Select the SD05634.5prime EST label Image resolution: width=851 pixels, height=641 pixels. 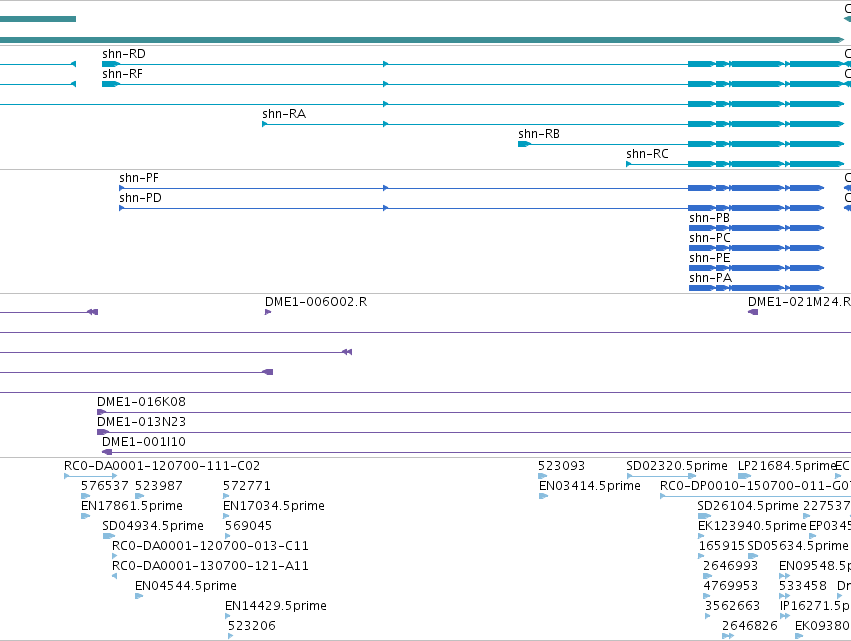[x=797, y=546]
